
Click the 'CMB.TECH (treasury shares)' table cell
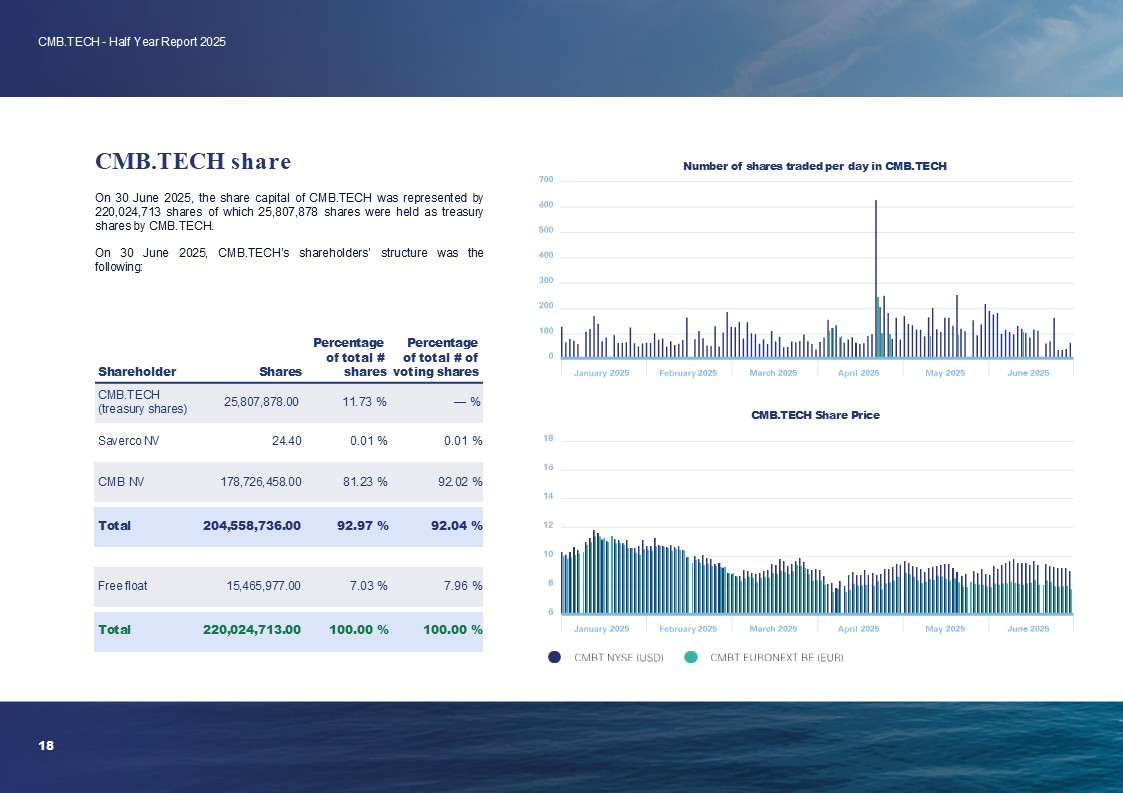(142, 401)
